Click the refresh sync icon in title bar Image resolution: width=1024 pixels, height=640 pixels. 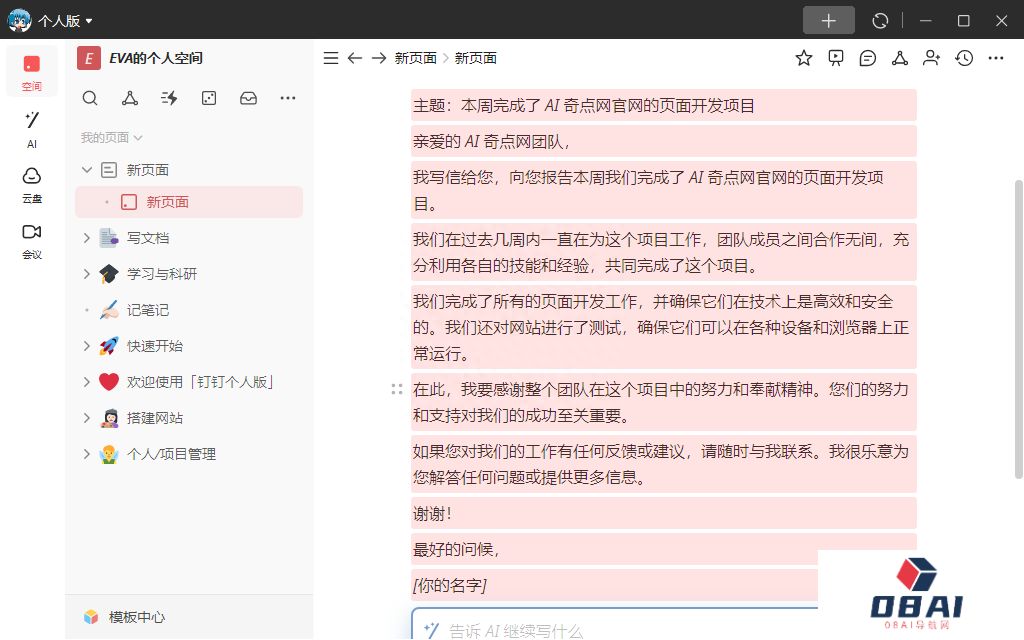(x=880, y=21)
